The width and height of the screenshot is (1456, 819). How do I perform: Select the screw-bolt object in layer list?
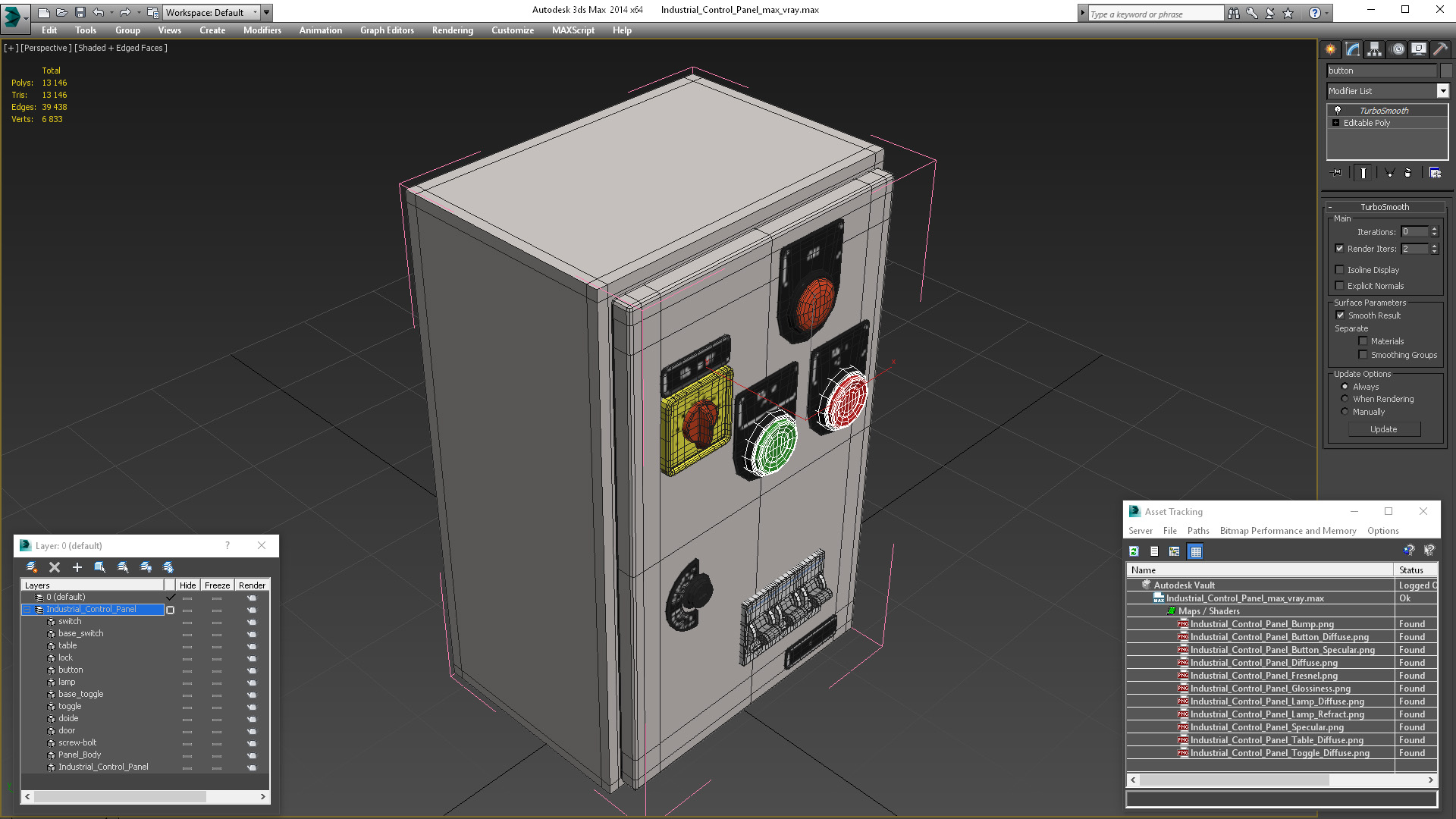(x=77, y=742)
